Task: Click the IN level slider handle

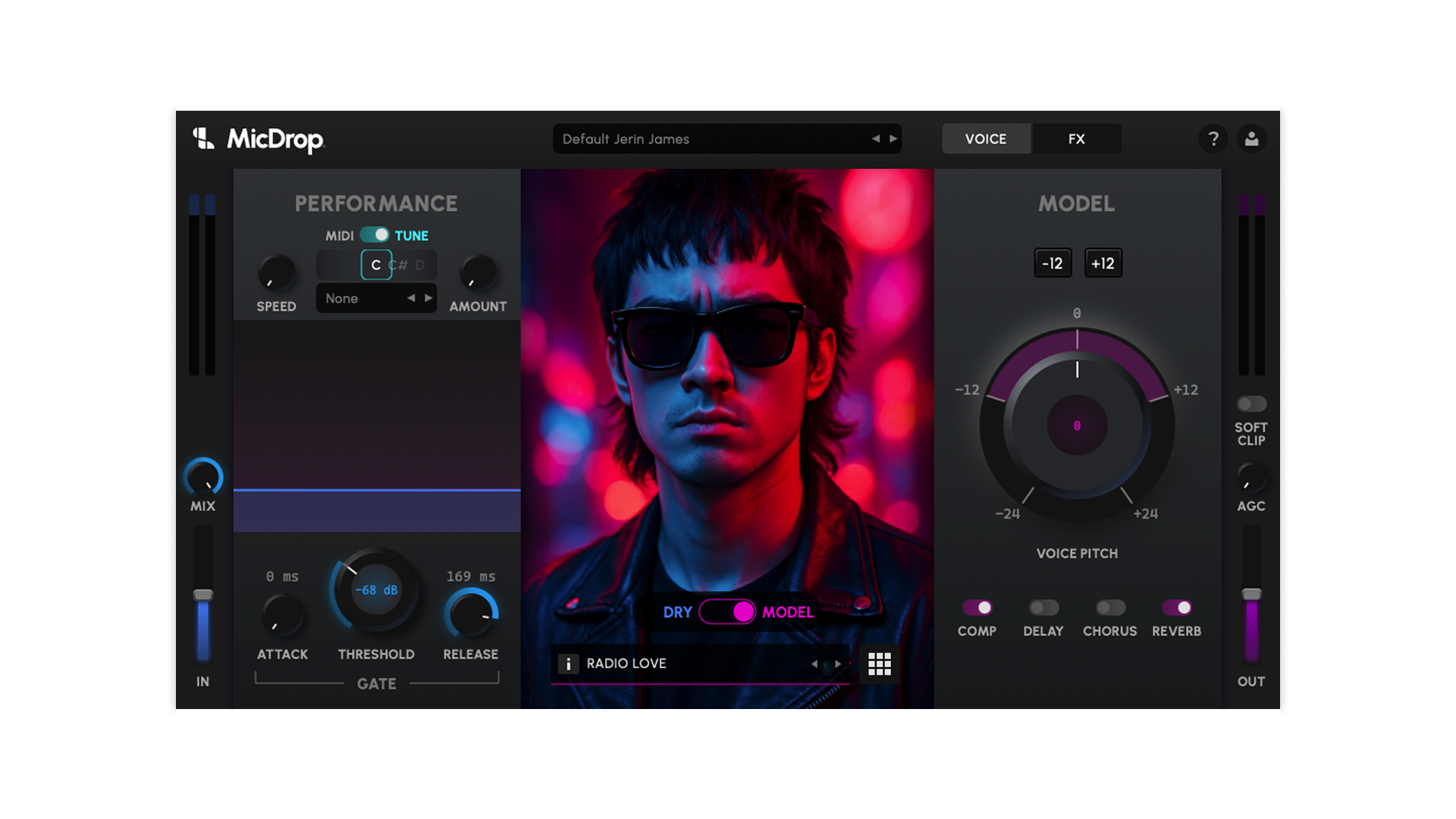Action: (x=202, y=595)
